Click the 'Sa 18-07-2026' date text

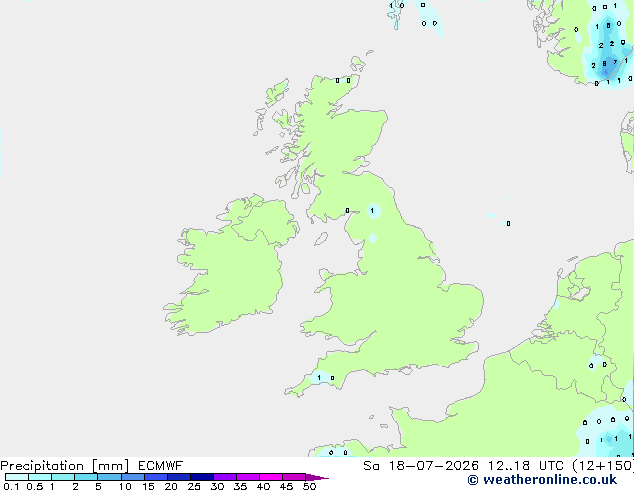coord(421,466)
